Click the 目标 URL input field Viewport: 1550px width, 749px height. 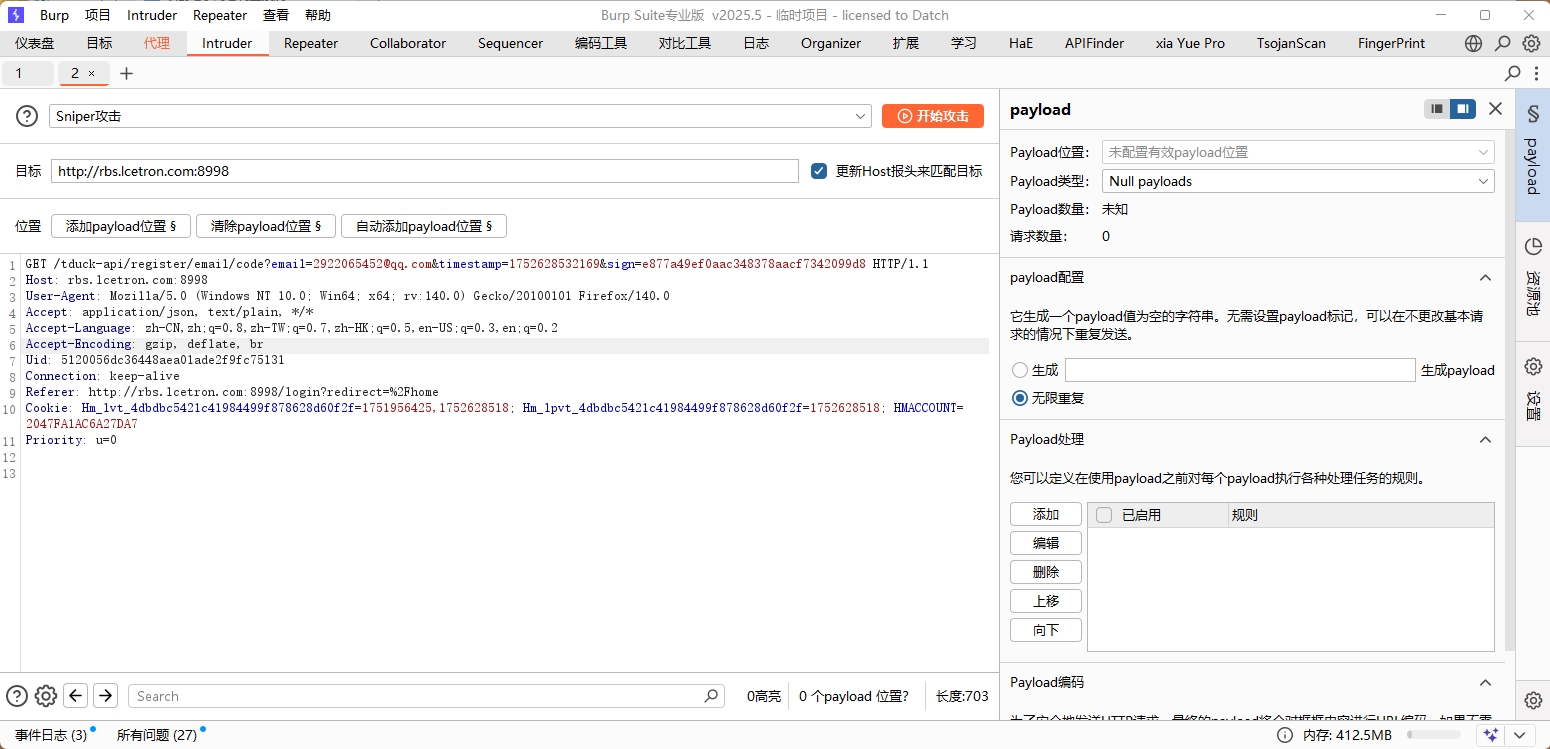click(x=425, y=171)
